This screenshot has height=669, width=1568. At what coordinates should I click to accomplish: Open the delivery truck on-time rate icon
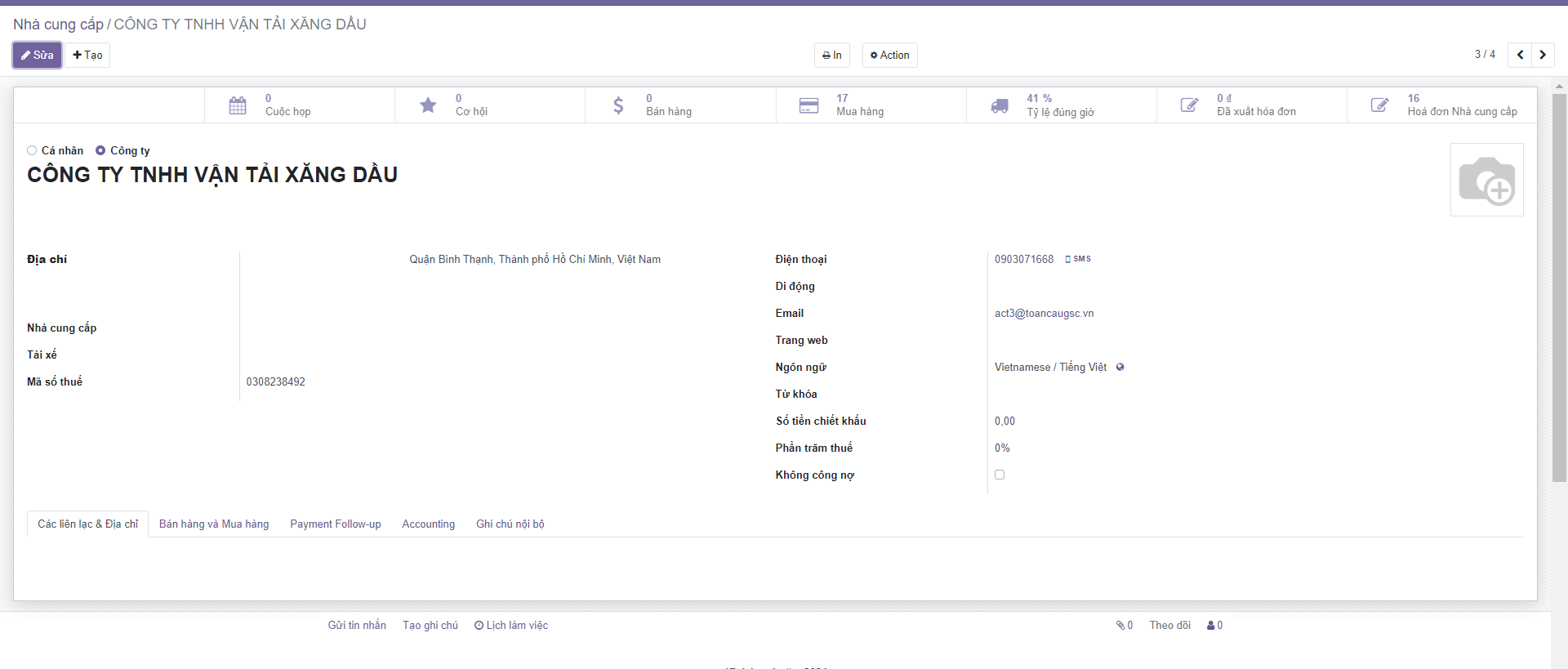tap(1000, 105)
